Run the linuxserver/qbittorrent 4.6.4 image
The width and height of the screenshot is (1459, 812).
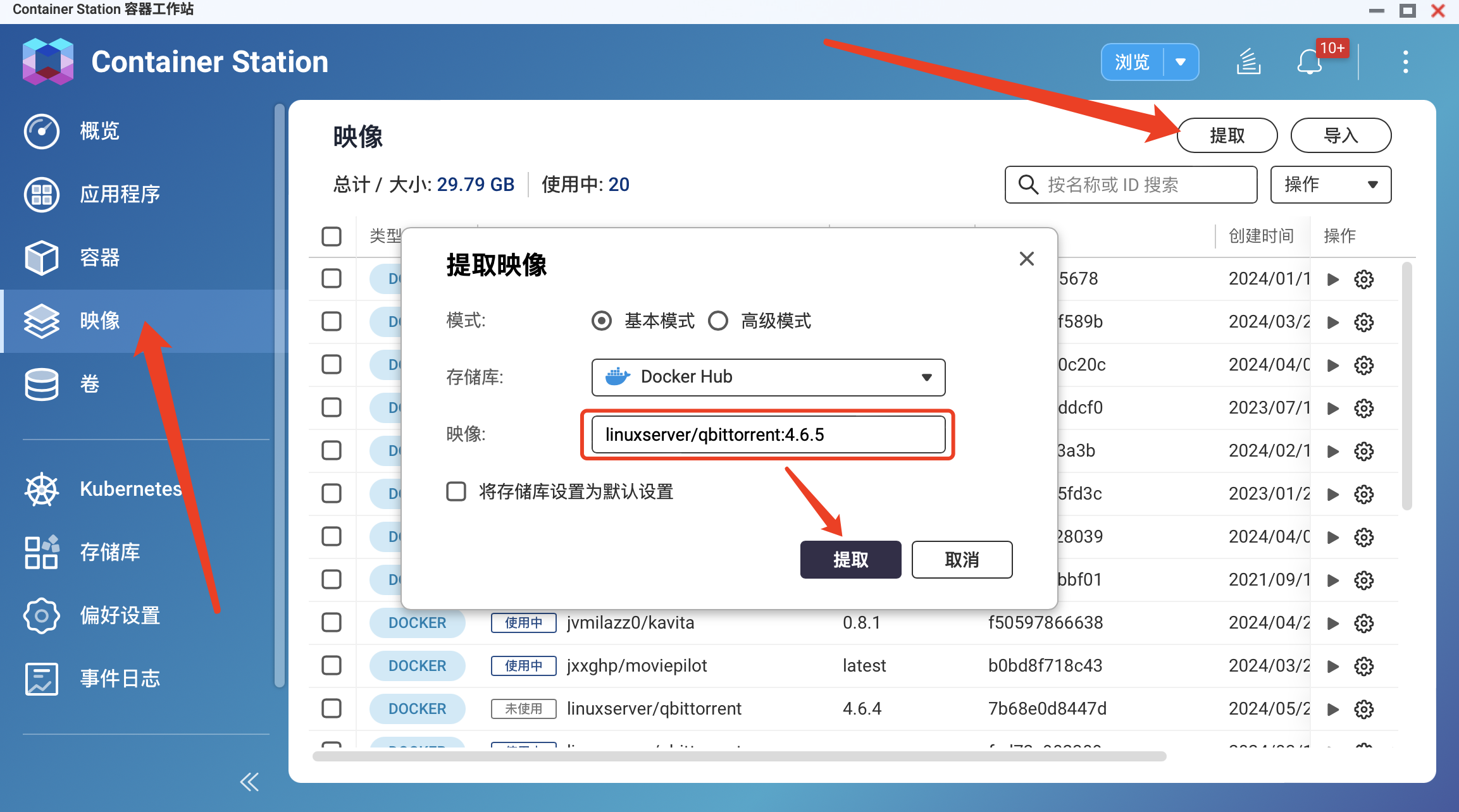tap(1332, 709)
